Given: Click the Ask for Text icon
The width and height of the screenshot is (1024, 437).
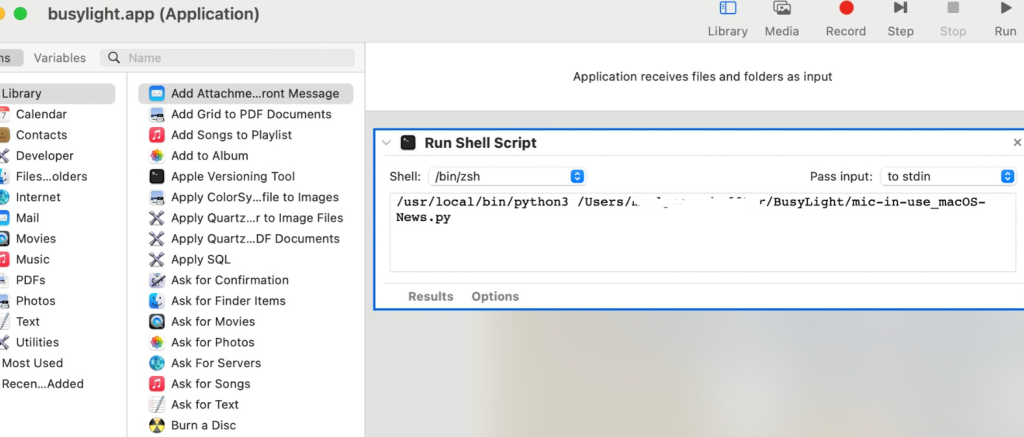Looking at the screenshot, I should [x=157, y=404].
